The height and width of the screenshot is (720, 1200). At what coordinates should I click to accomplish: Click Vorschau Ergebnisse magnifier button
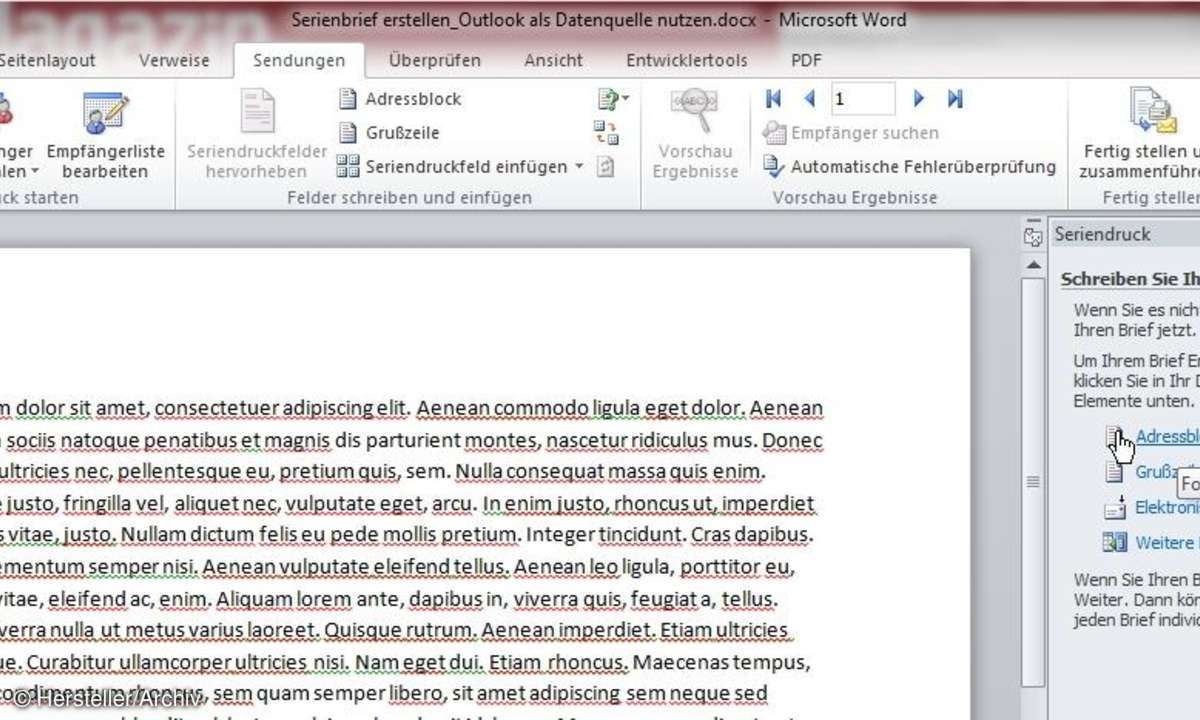(695, 136)
